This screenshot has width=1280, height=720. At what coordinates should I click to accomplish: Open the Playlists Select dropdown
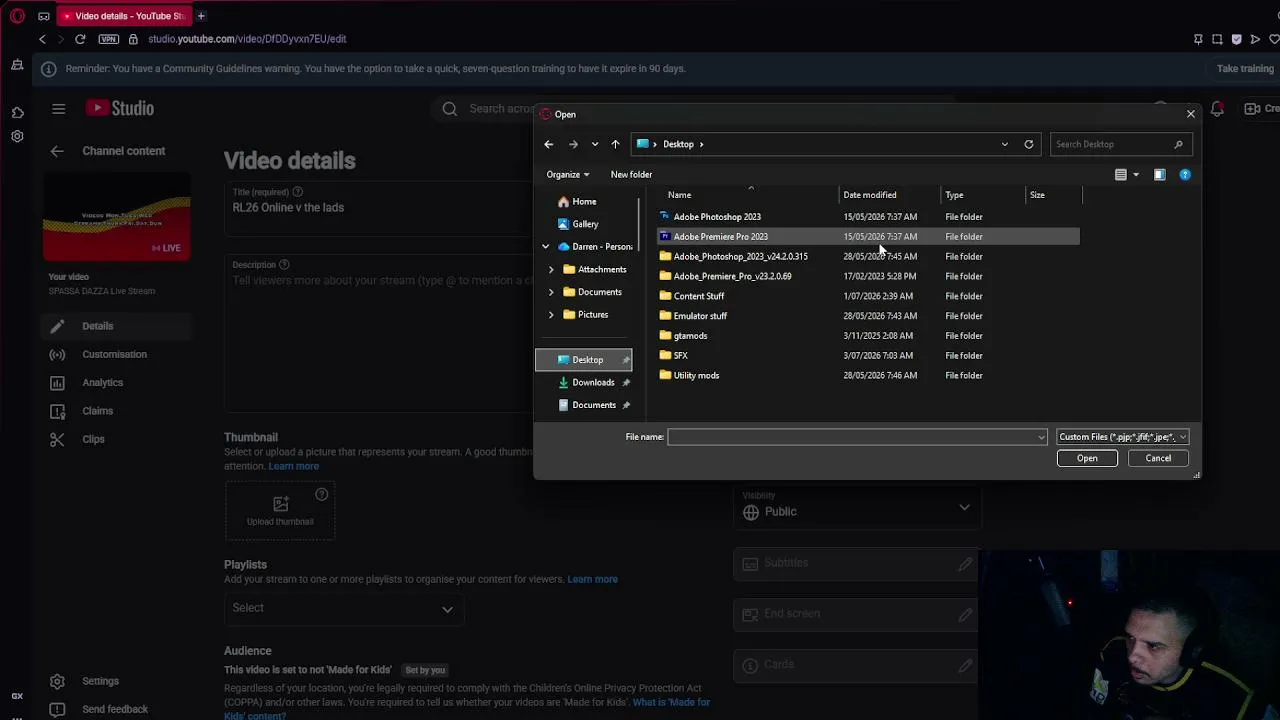click(x=343, y=608)
